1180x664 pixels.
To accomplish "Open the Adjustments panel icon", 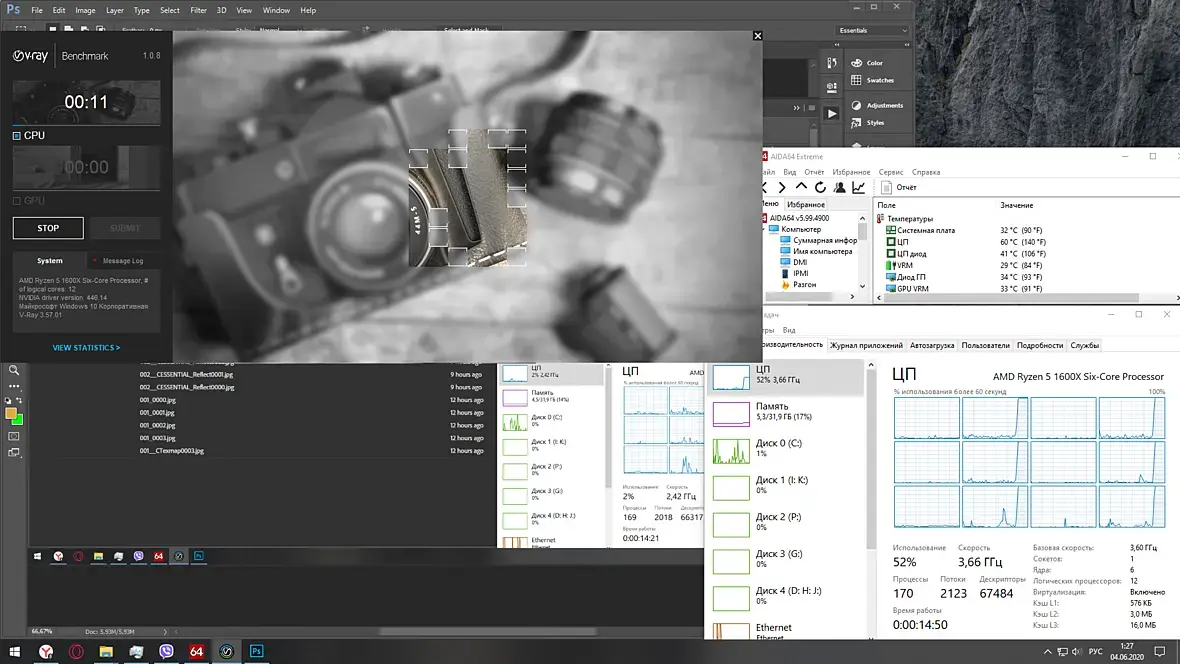I will click(857, 105).
